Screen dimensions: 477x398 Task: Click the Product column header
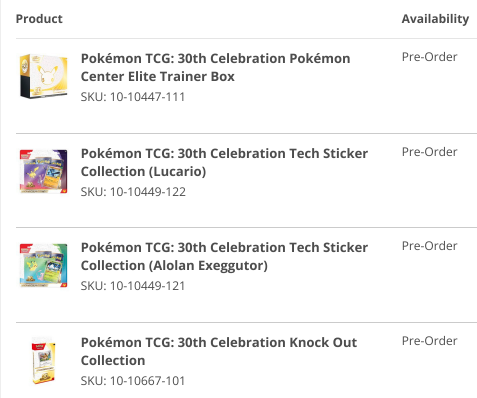click(39, 19)
